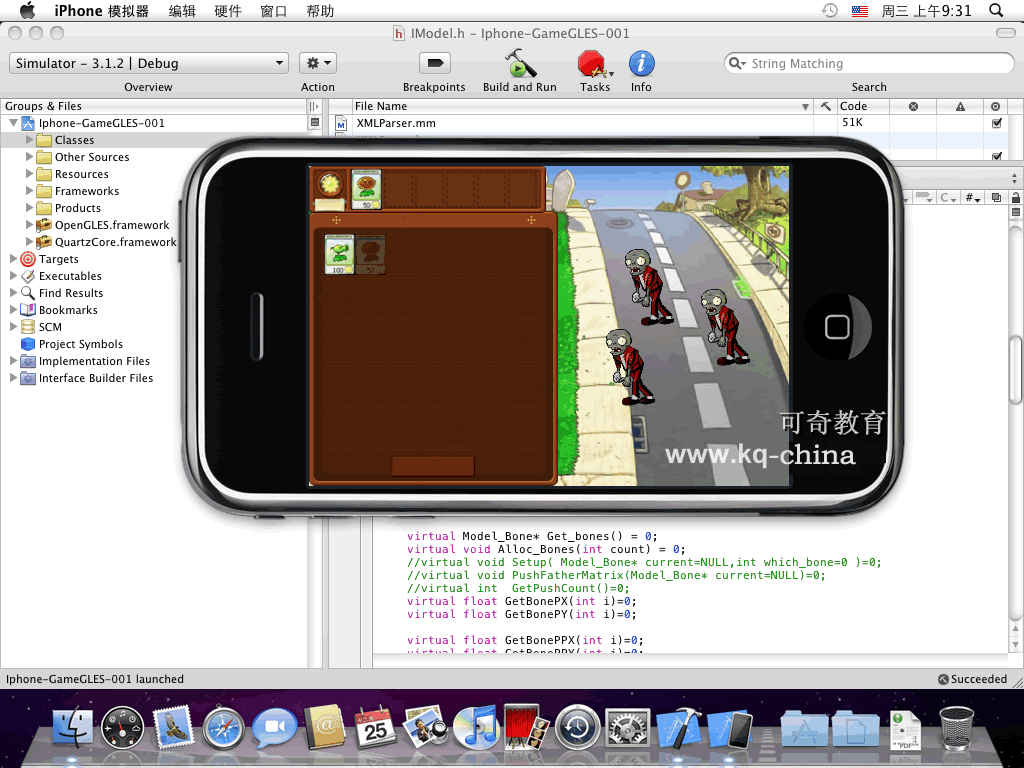Open iTunes from the Dock

pos(475,728)
